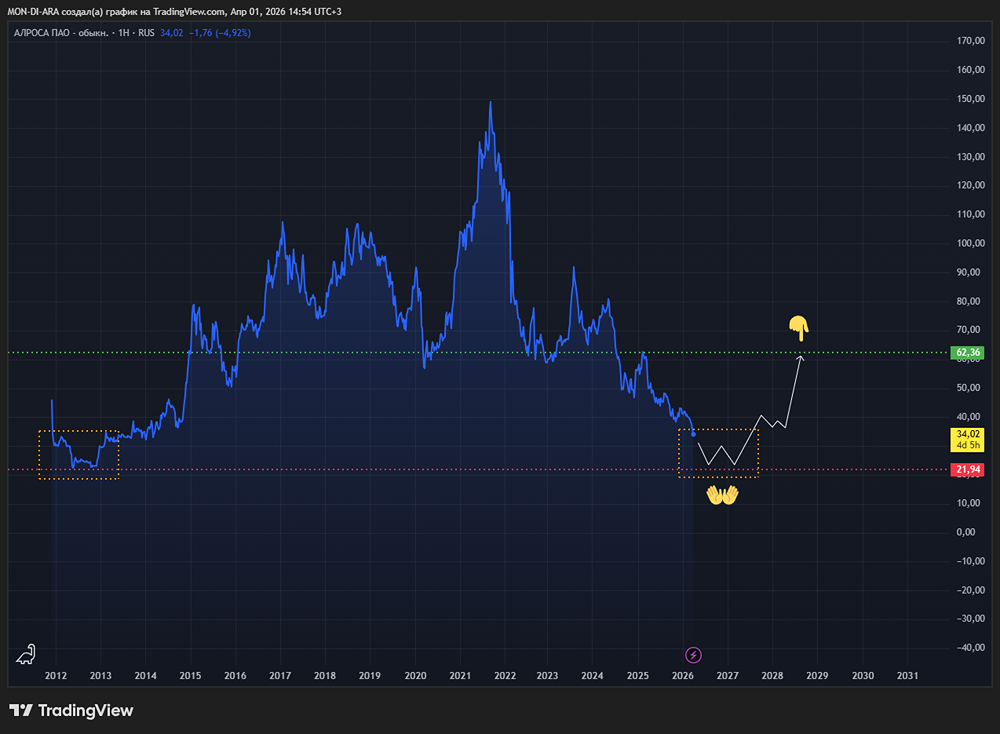Viewport: 1000px width, 734px height.
Task: Click the 2031 year label on time axis
Action: (908, 676)
